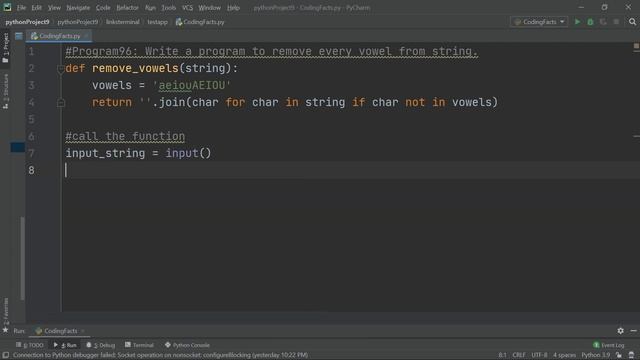The image size is (640, 360).
Task: Open the Structure tool window sidebar button
Action: coord(5,91)
